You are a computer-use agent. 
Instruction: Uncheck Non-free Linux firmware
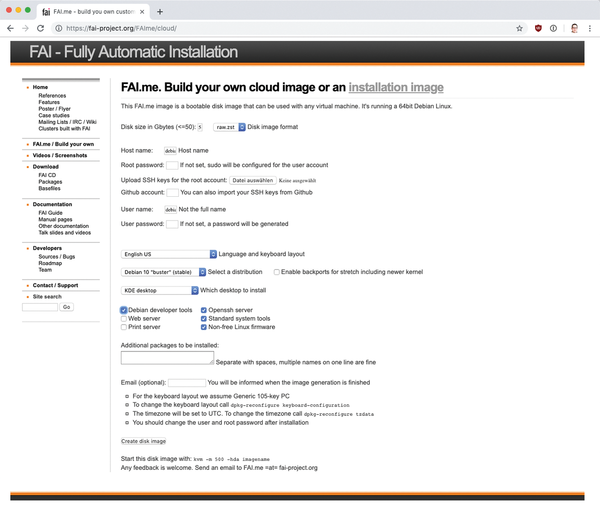[x=204, y=327]
